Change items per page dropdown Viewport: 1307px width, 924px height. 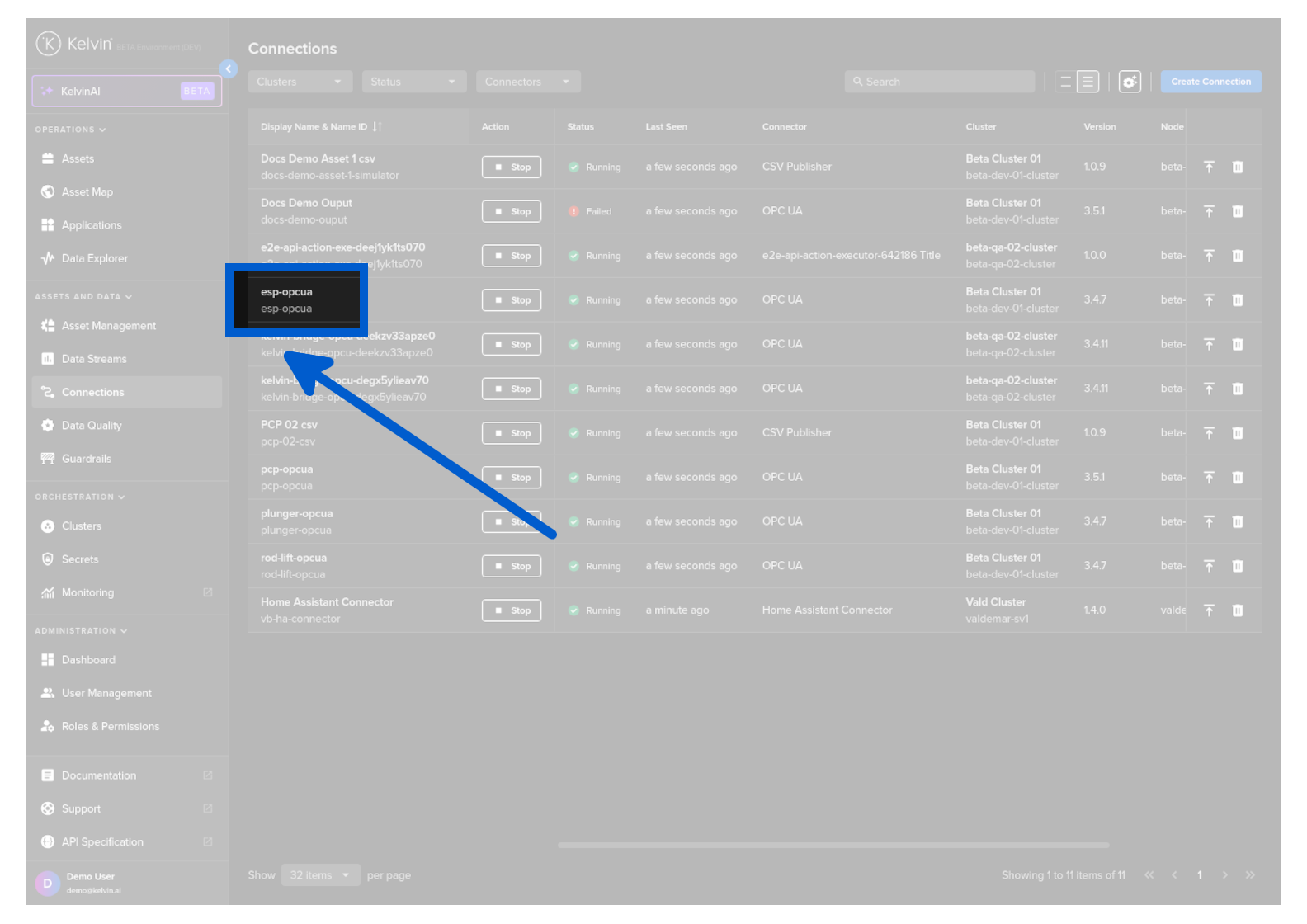coord(320,875)
